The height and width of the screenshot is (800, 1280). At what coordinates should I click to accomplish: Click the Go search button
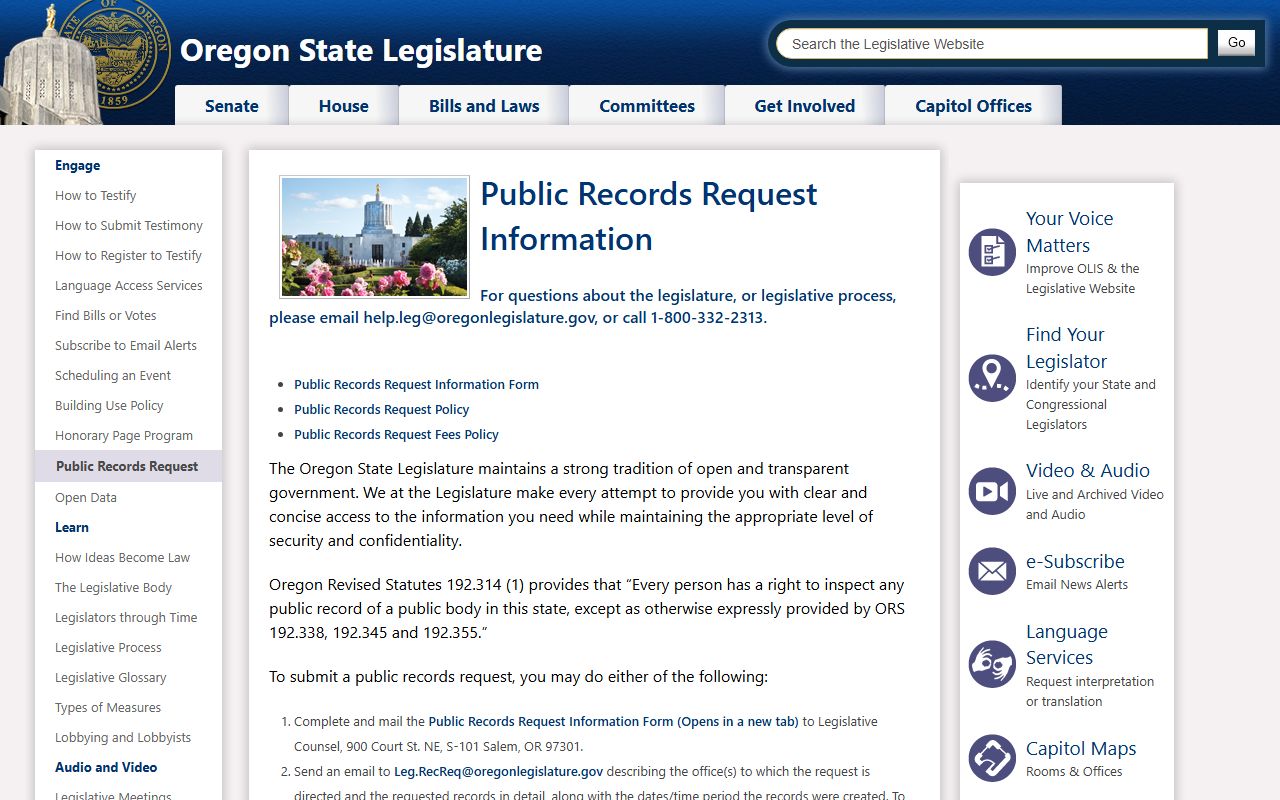click(1236, 42)
